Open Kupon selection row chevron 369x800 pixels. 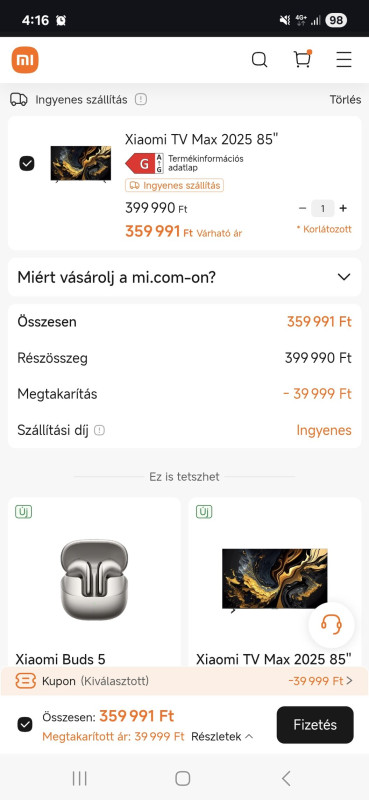(x=349, y=681)
